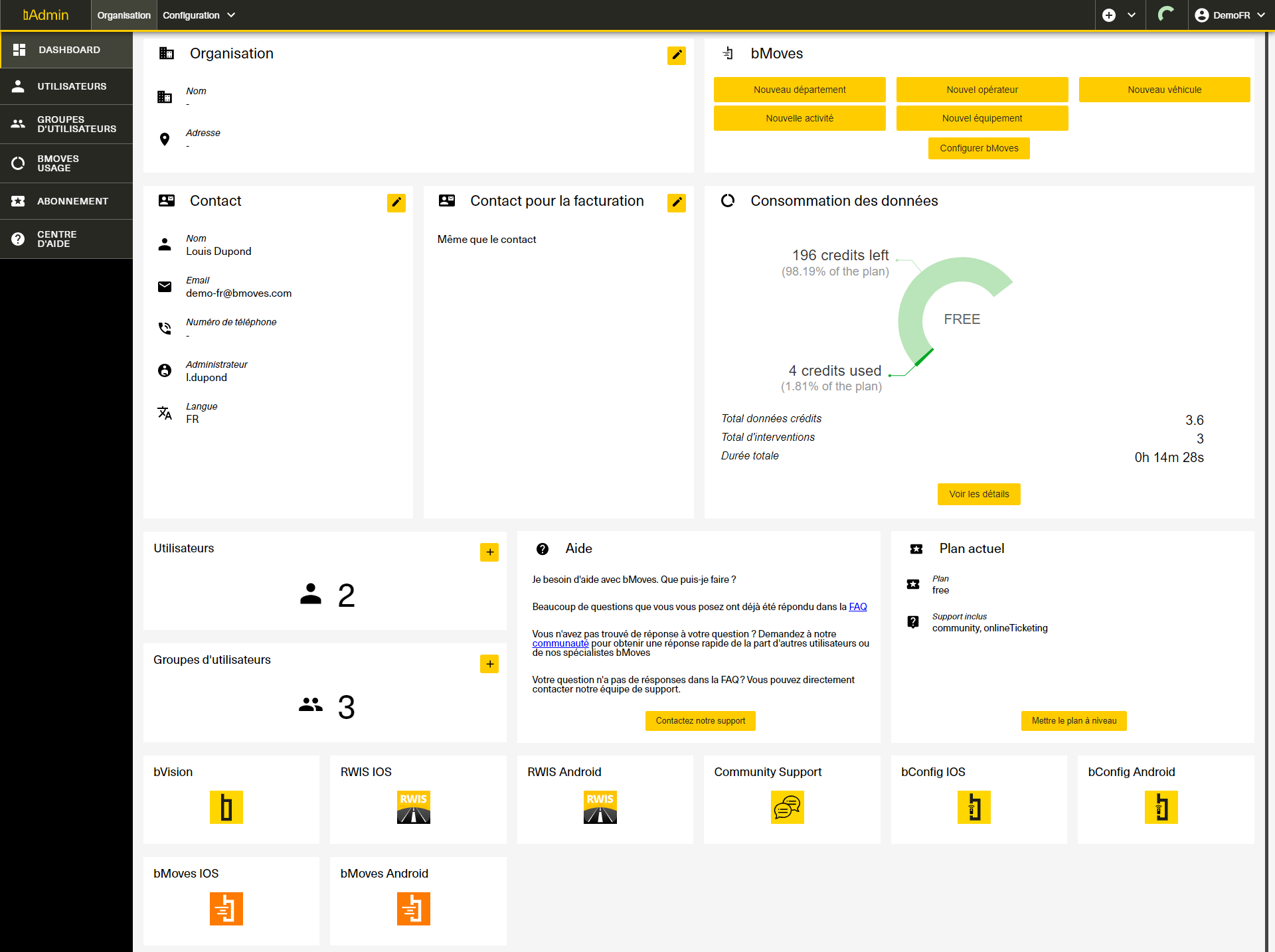Open the bConfig IOS app icon
Screen dimensions: 1275x952
[974, 807]
